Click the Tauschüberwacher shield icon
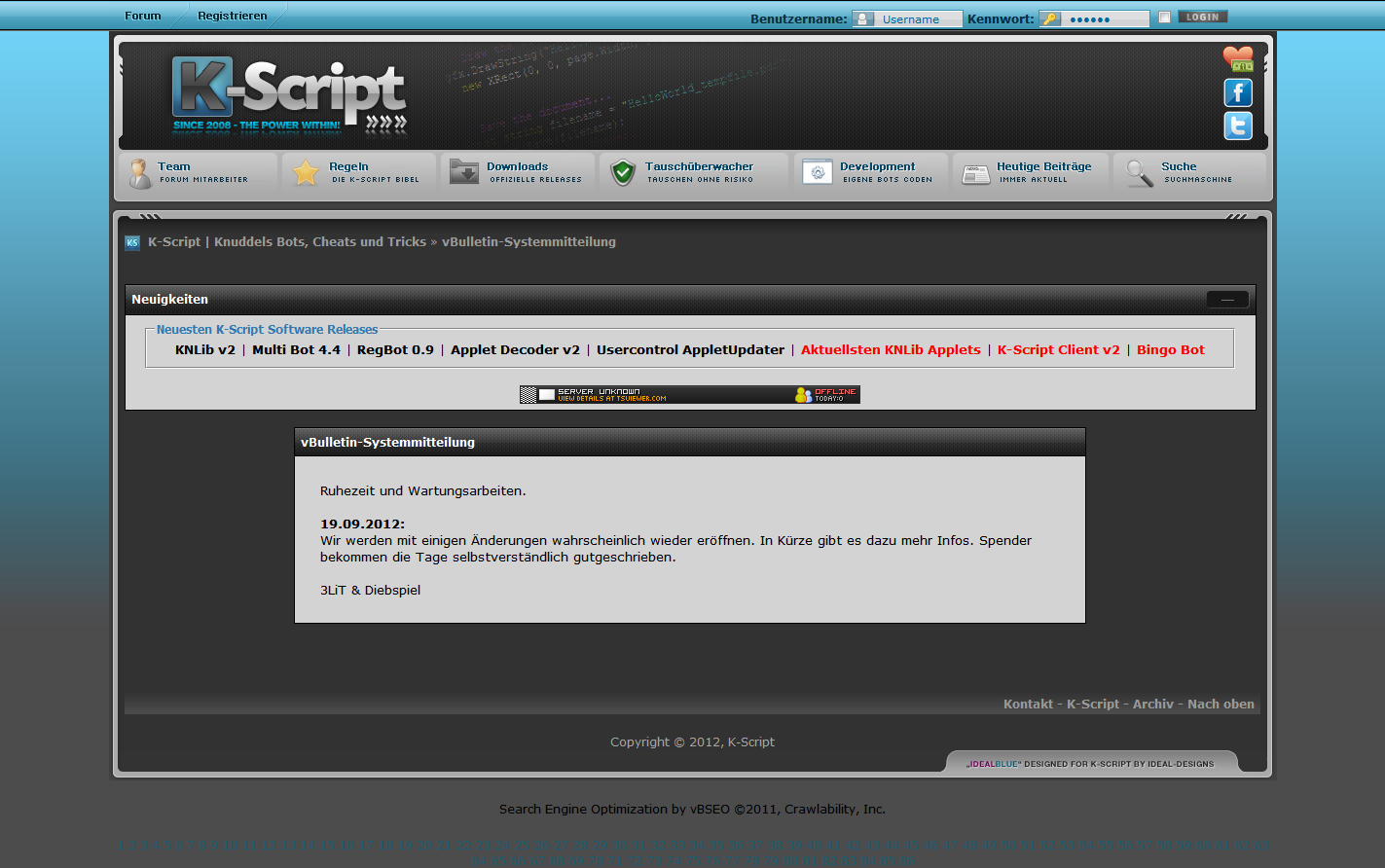The image size is (1385, 868). [623, 173]
